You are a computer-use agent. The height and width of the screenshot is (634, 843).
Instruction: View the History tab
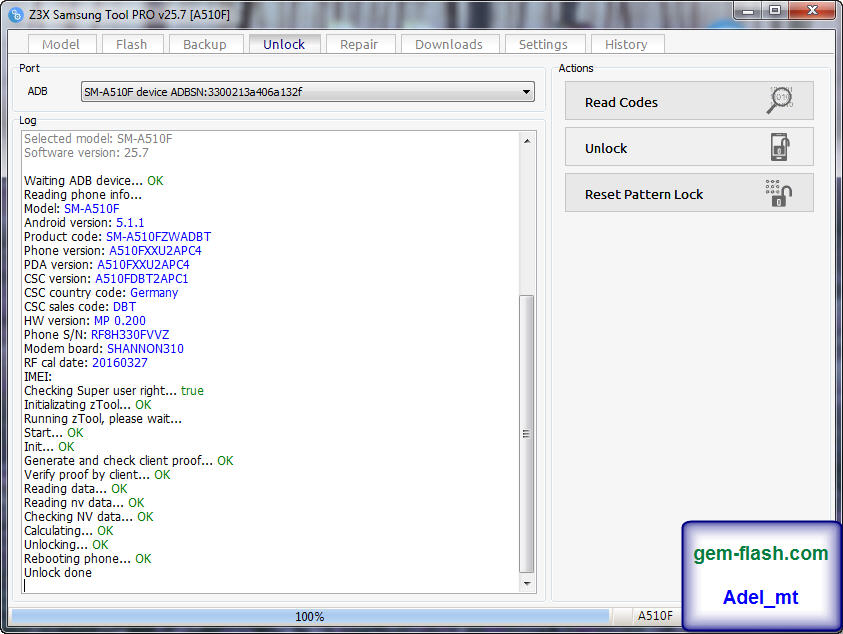click(x=626, y=44)
